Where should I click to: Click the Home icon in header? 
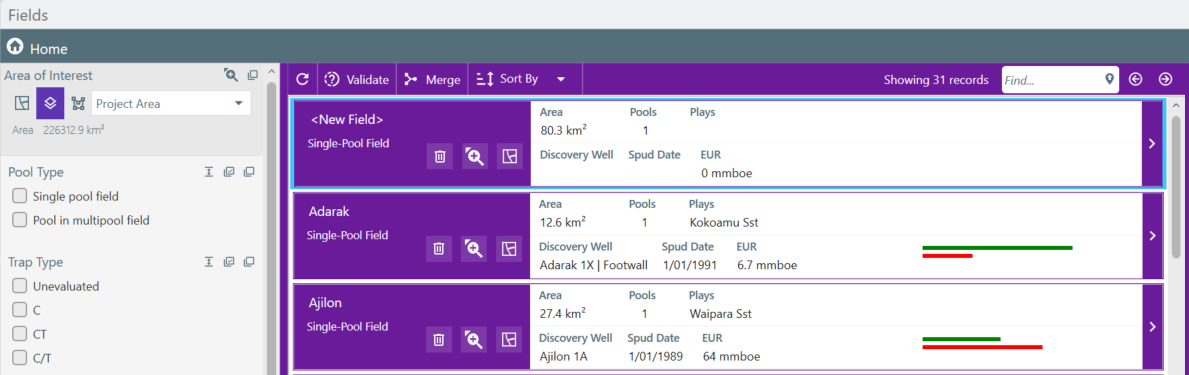coord(14,47)
